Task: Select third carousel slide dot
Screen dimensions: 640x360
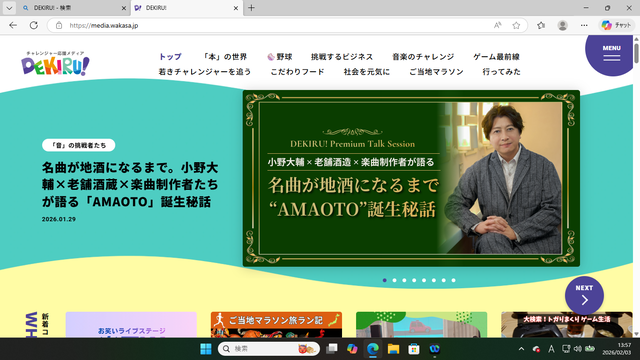Action: 404,280
